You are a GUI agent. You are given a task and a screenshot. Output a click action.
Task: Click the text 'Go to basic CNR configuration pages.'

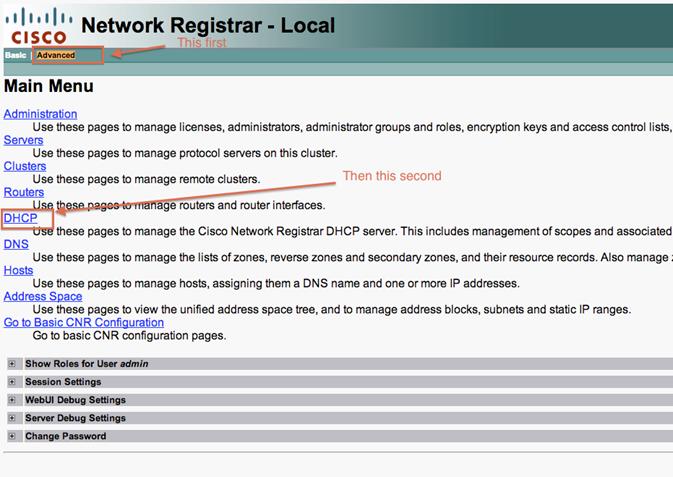coord(129,335)
